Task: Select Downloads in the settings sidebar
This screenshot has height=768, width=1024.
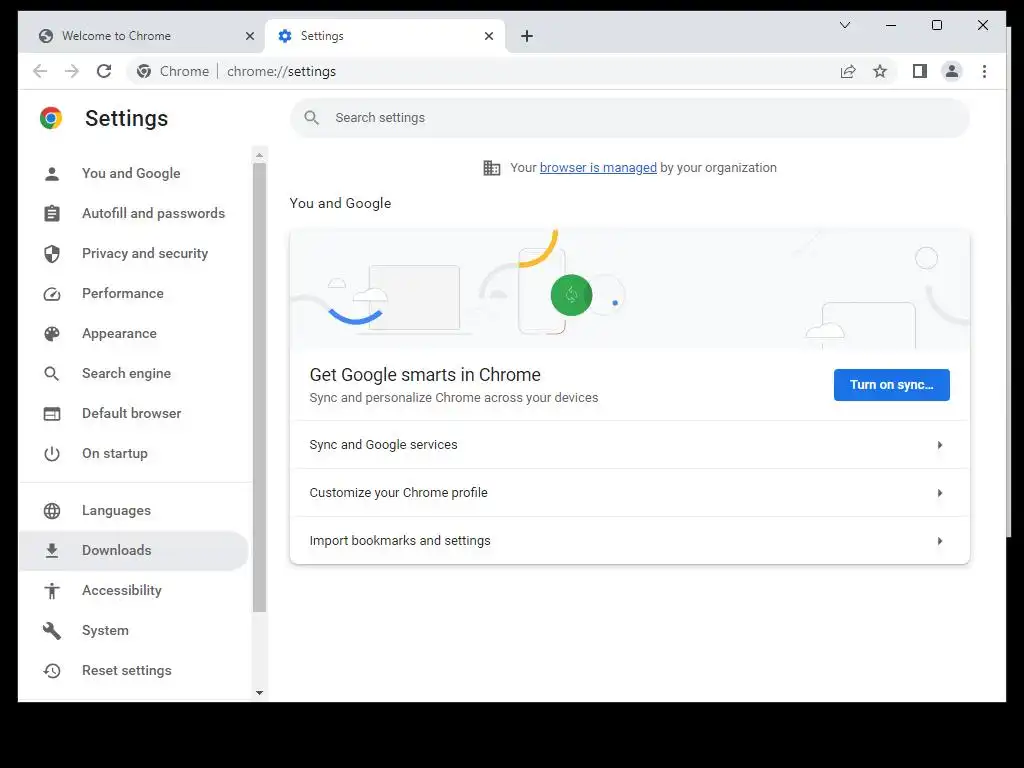Action: click(x=117, y=550)
